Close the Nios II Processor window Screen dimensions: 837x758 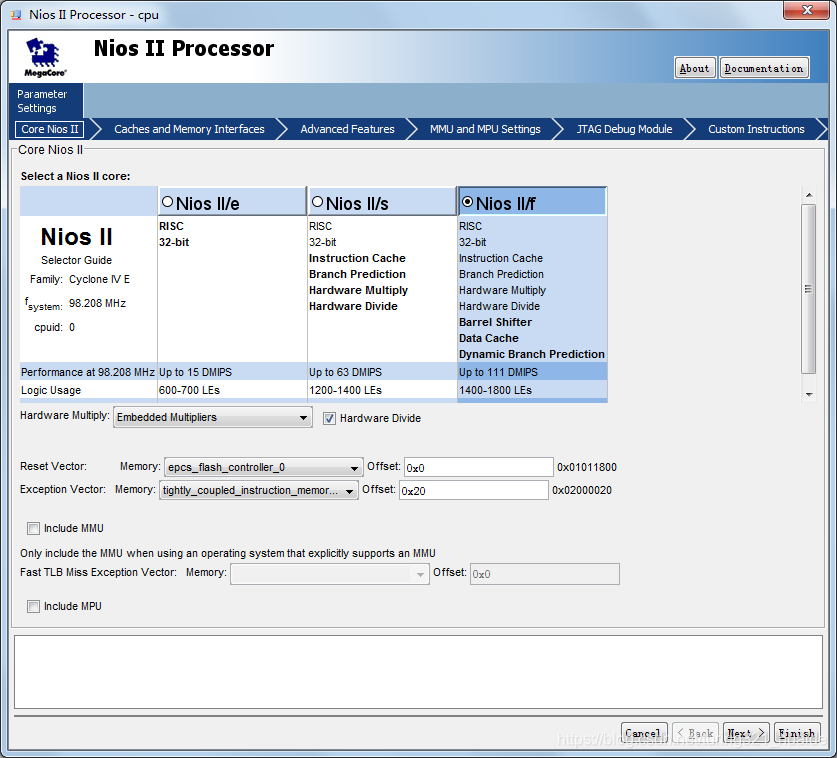(806, 10)
